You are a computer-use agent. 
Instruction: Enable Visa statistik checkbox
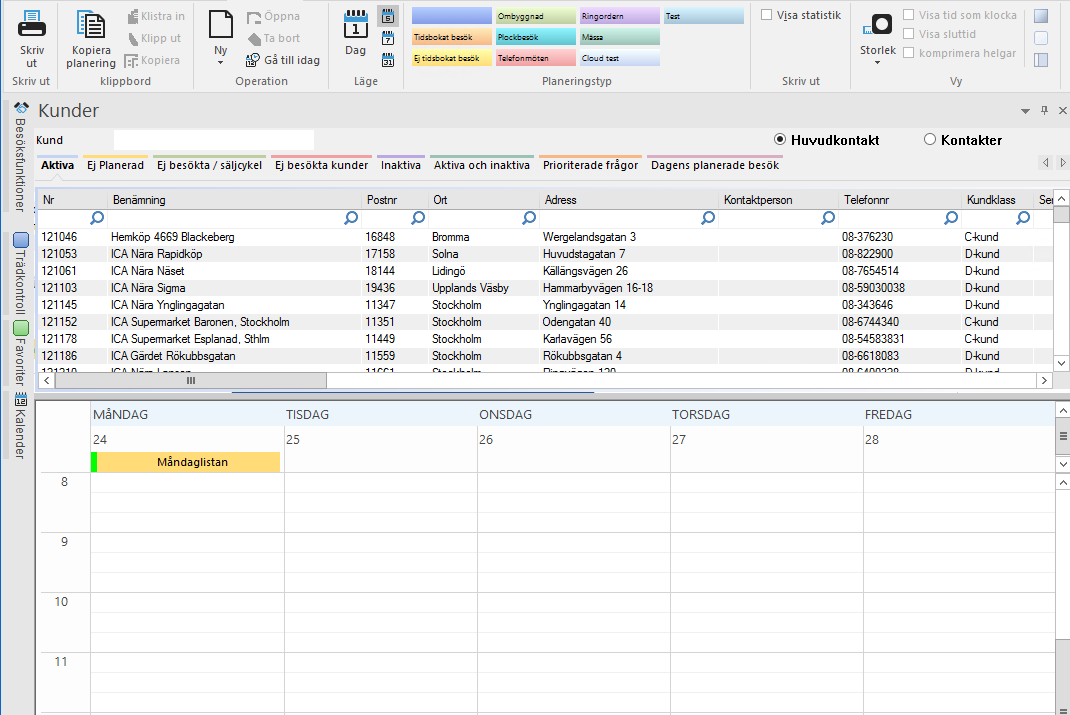tap(766, 15)
